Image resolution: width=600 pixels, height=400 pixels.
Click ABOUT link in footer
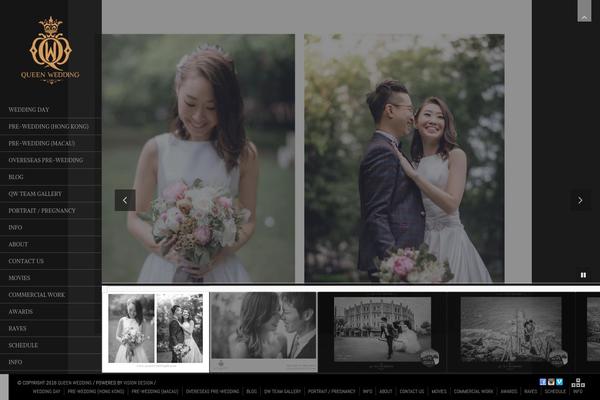[x=386, y=392]
